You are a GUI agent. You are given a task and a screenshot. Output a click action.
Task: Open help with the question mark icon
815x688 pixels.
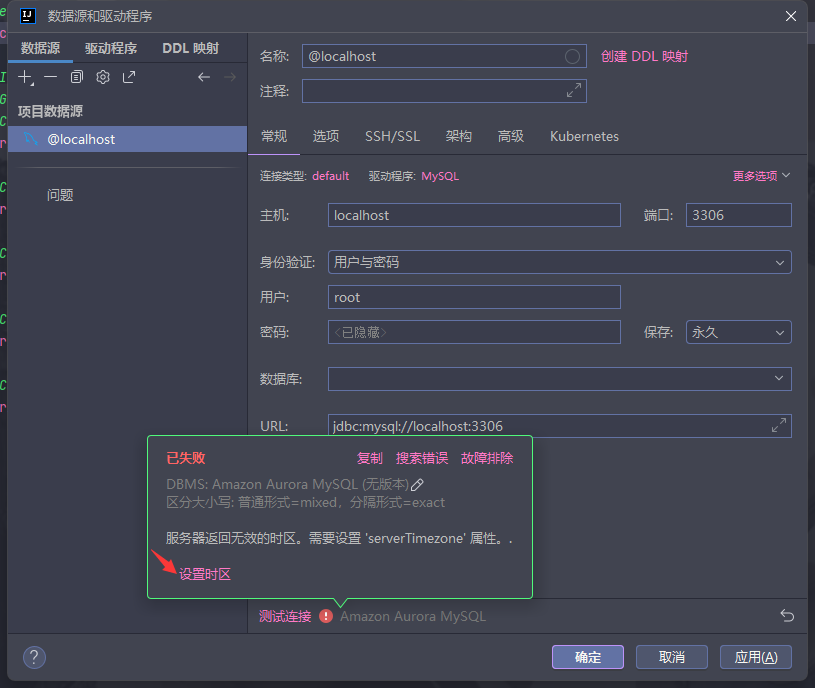point(33,657)
